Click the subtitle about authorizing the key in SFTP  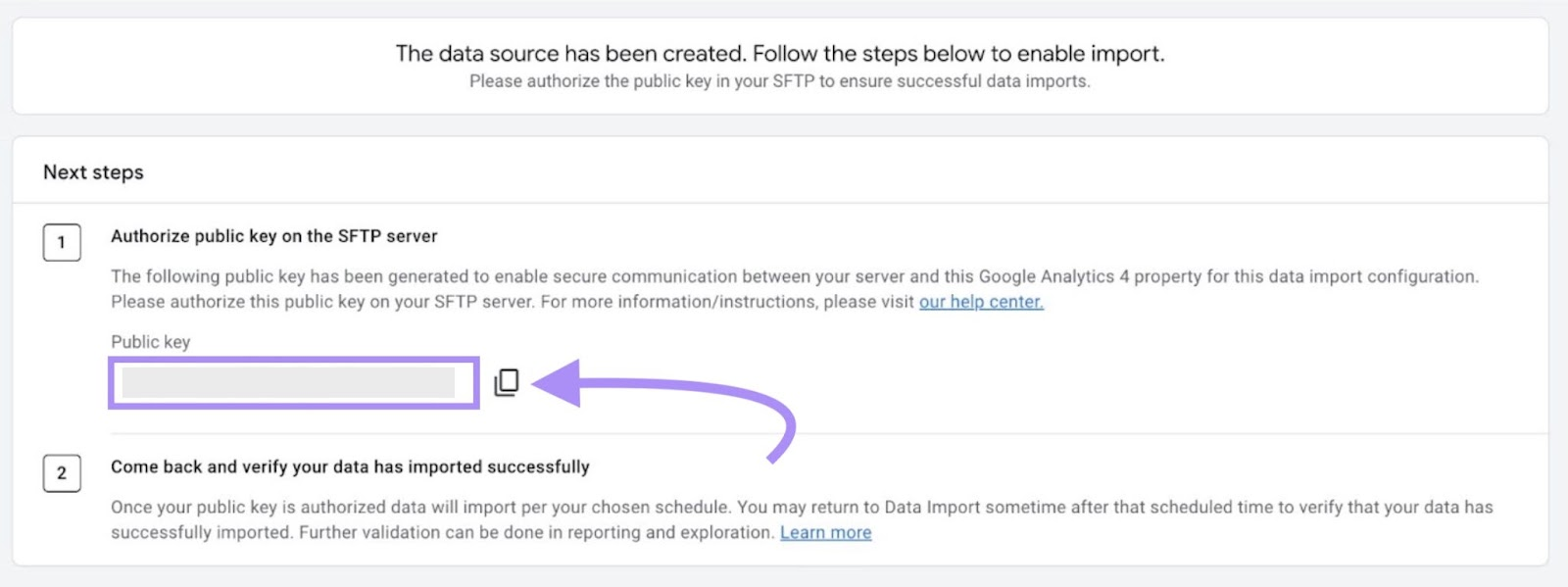click(x=779, y=82)
